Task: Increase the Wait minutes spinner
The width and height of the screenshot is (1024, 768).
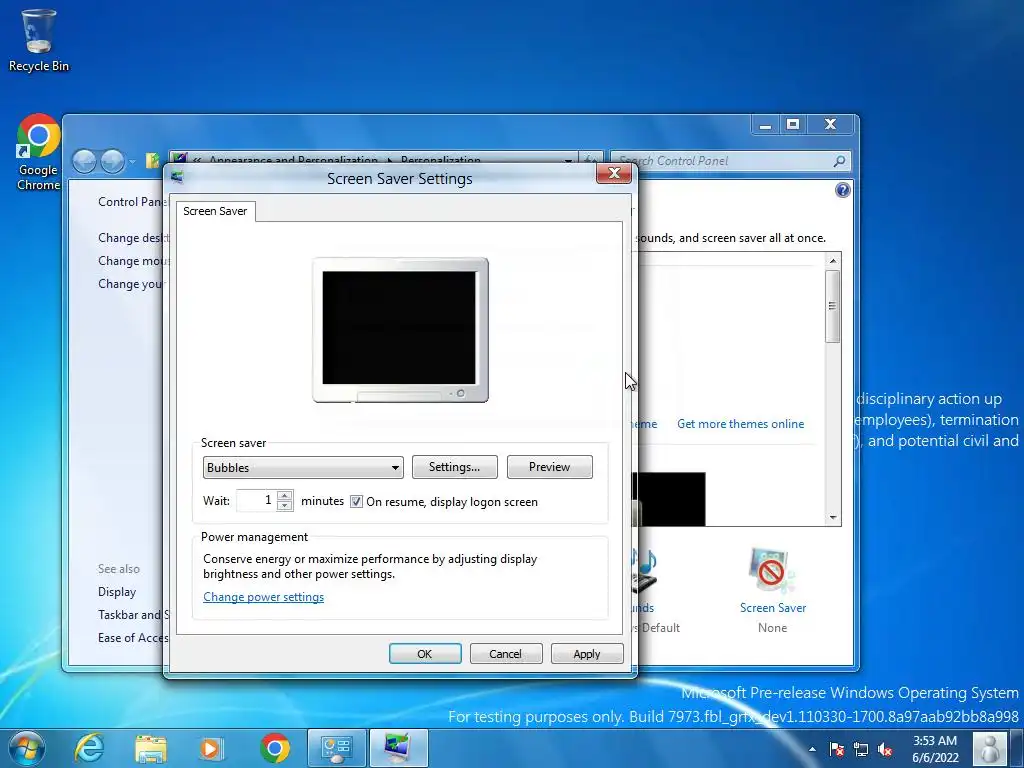Action: tap(284, 496)
